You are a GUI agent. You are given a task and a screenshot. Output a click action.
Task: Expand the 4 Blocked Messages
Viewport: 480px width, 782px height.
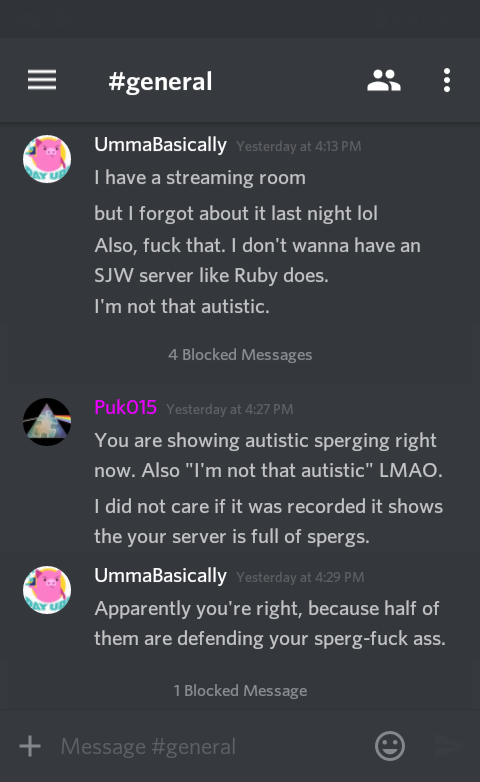coord(240,355)
